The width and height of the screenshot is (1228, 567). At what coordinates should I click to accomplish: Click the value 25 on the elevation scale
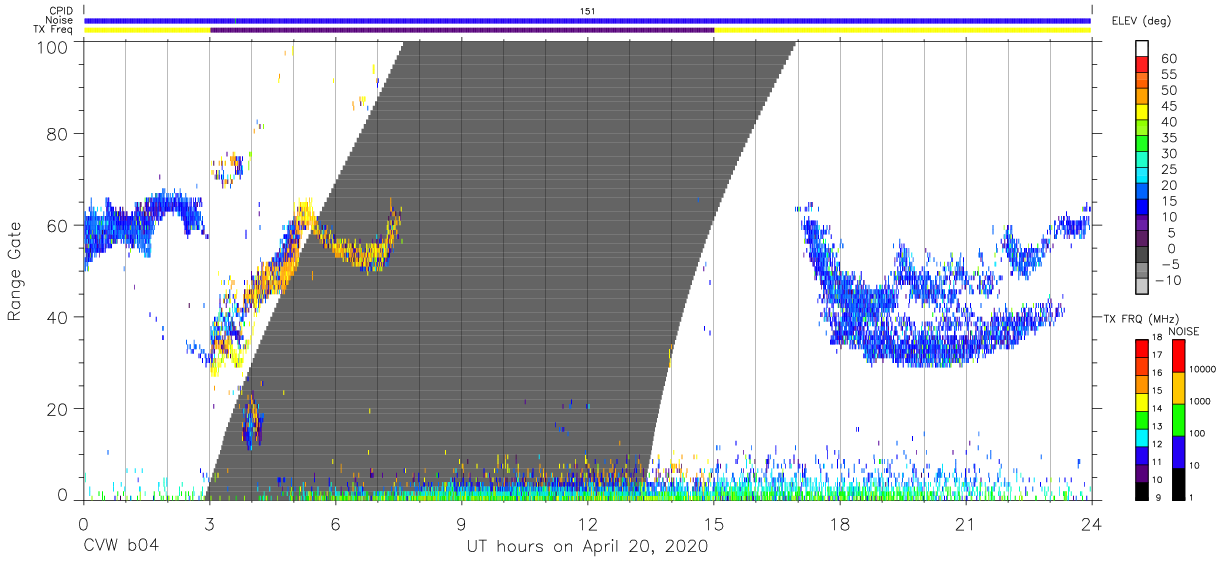click(x=1168, y=170)
